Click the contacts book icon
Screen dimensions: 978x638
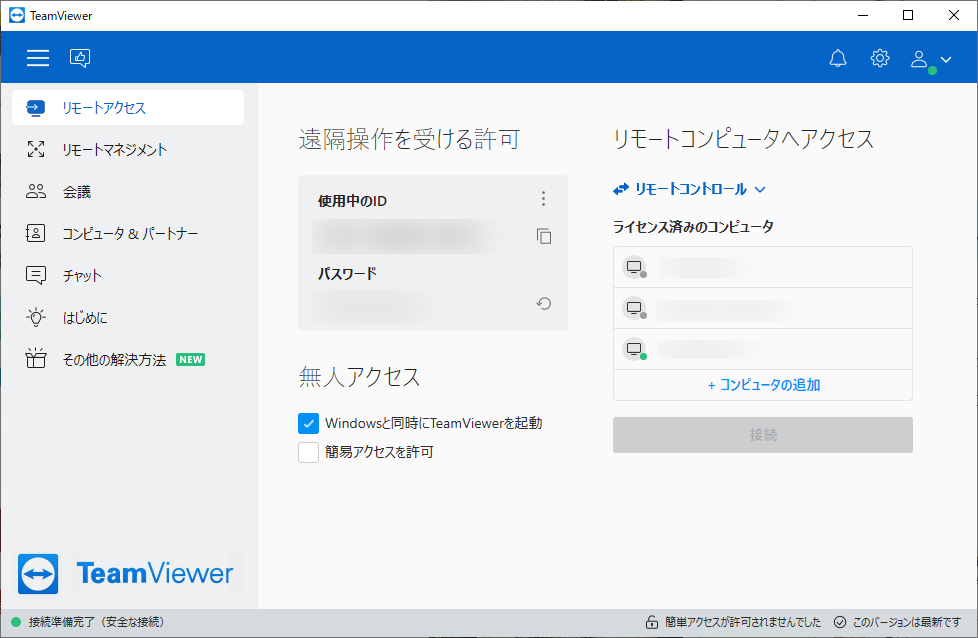tap(36, 233)
